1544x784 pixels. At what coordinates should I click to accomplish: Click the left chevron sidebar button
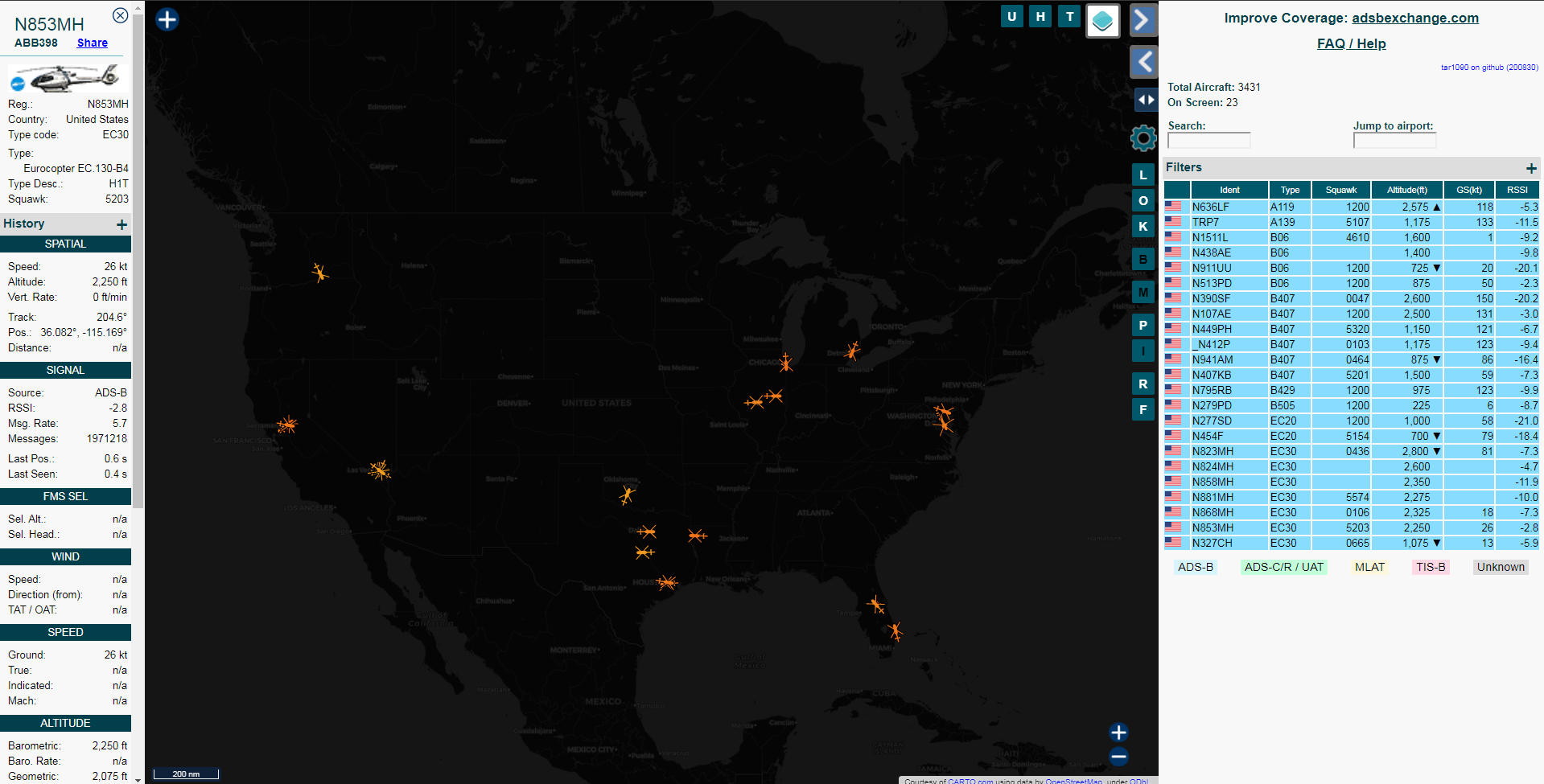1143,62
